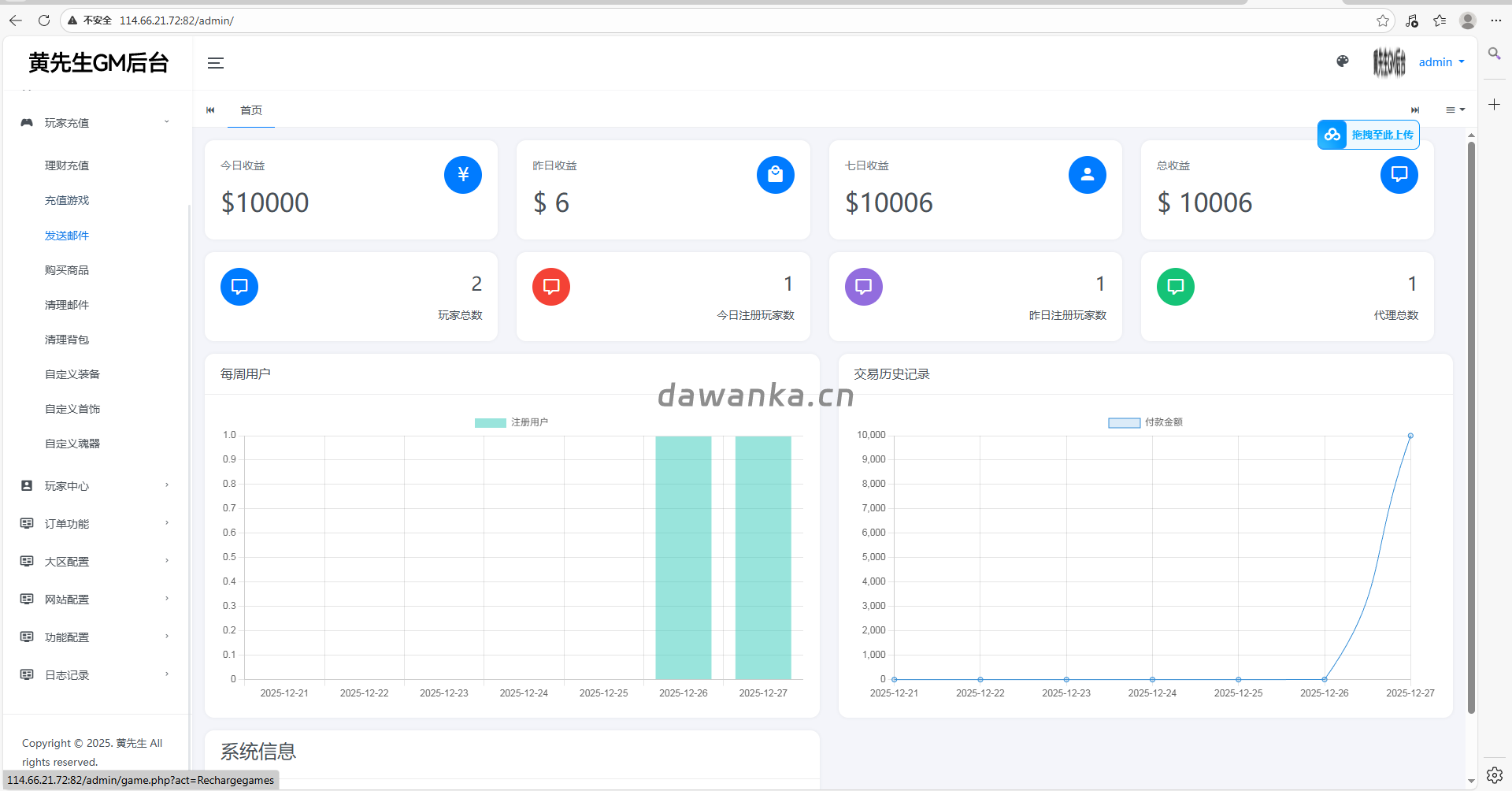Open the admin user dropdown
The image size is (1512, 791).
[1441, 62]
